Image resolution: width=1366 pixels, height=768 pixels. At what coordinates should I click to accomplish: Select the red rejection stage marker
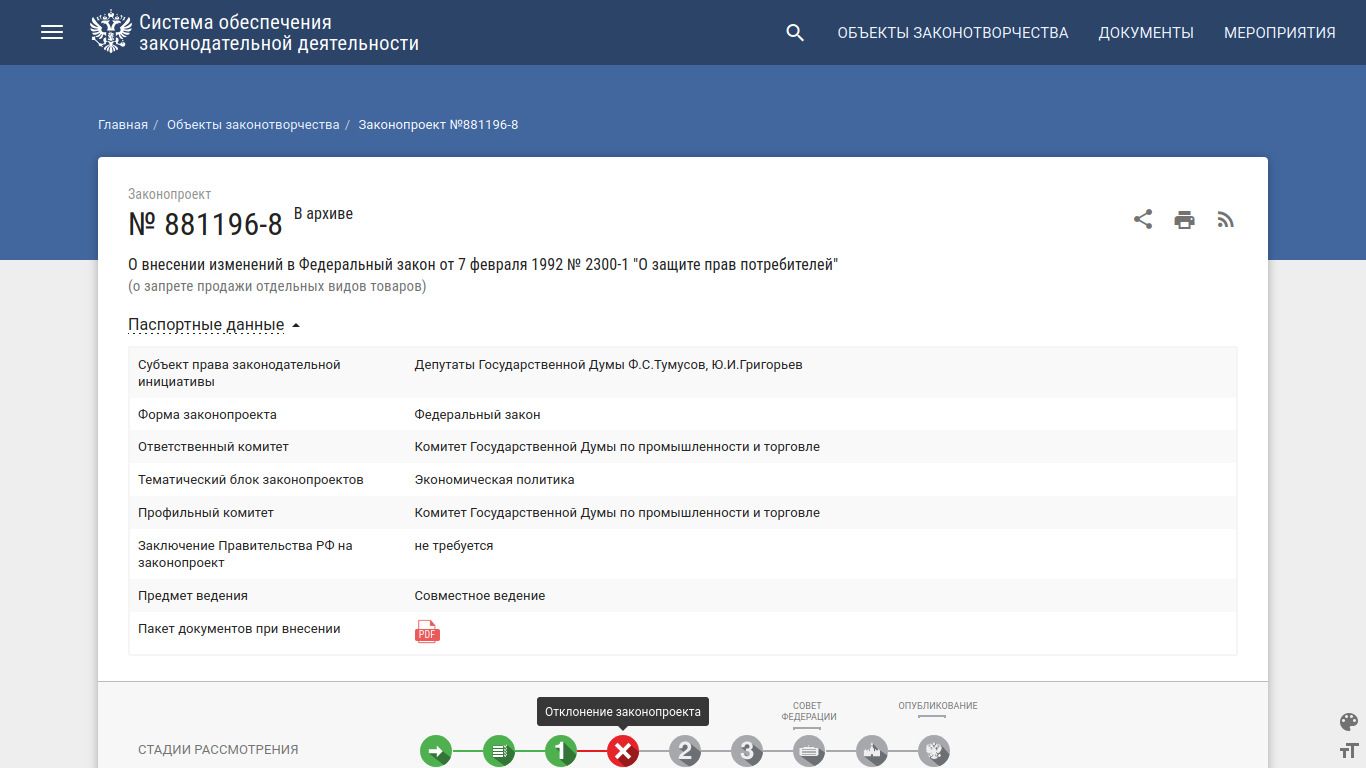[x=622, y=751]
